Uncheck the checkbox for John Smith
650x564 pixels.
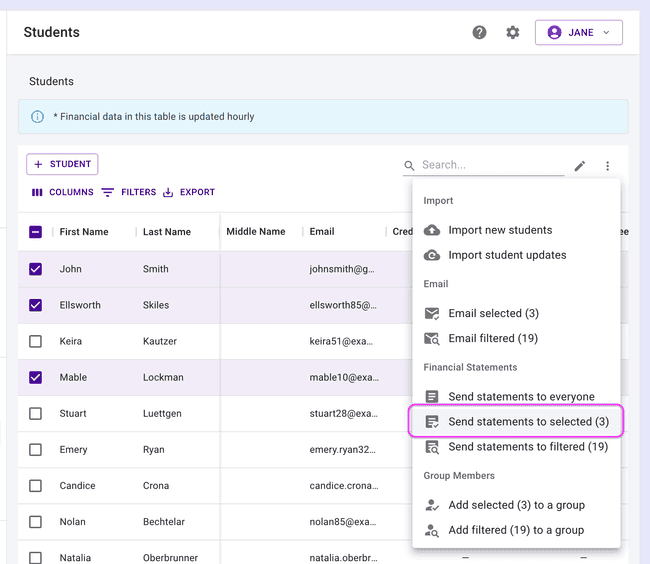[x=36, y=269]
